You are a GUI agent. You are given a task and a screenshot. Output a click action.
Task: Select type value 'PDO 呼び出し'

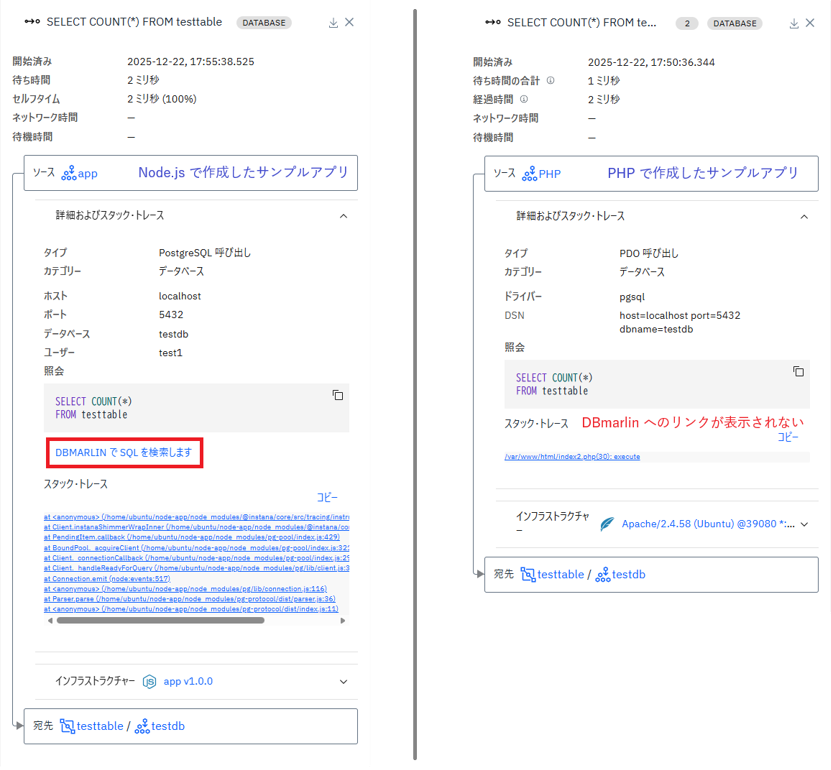649,253
